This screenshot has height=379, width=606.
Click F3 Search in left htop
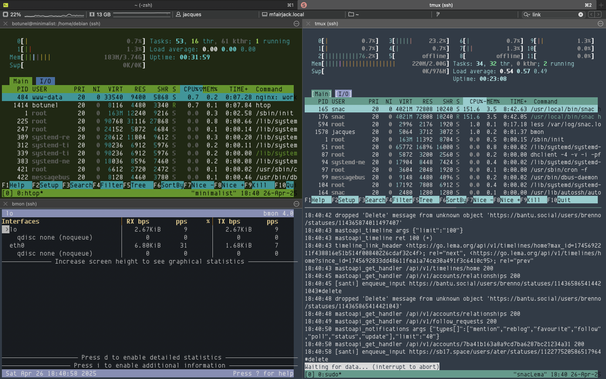pos(77,185)
